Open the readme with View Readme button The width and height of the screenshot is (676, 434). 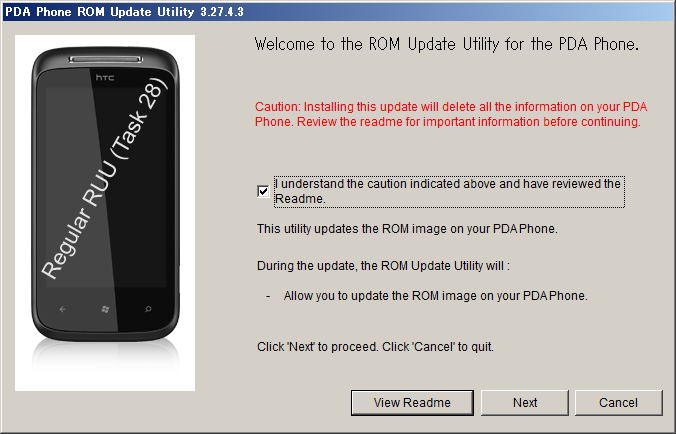pos(412,403)
